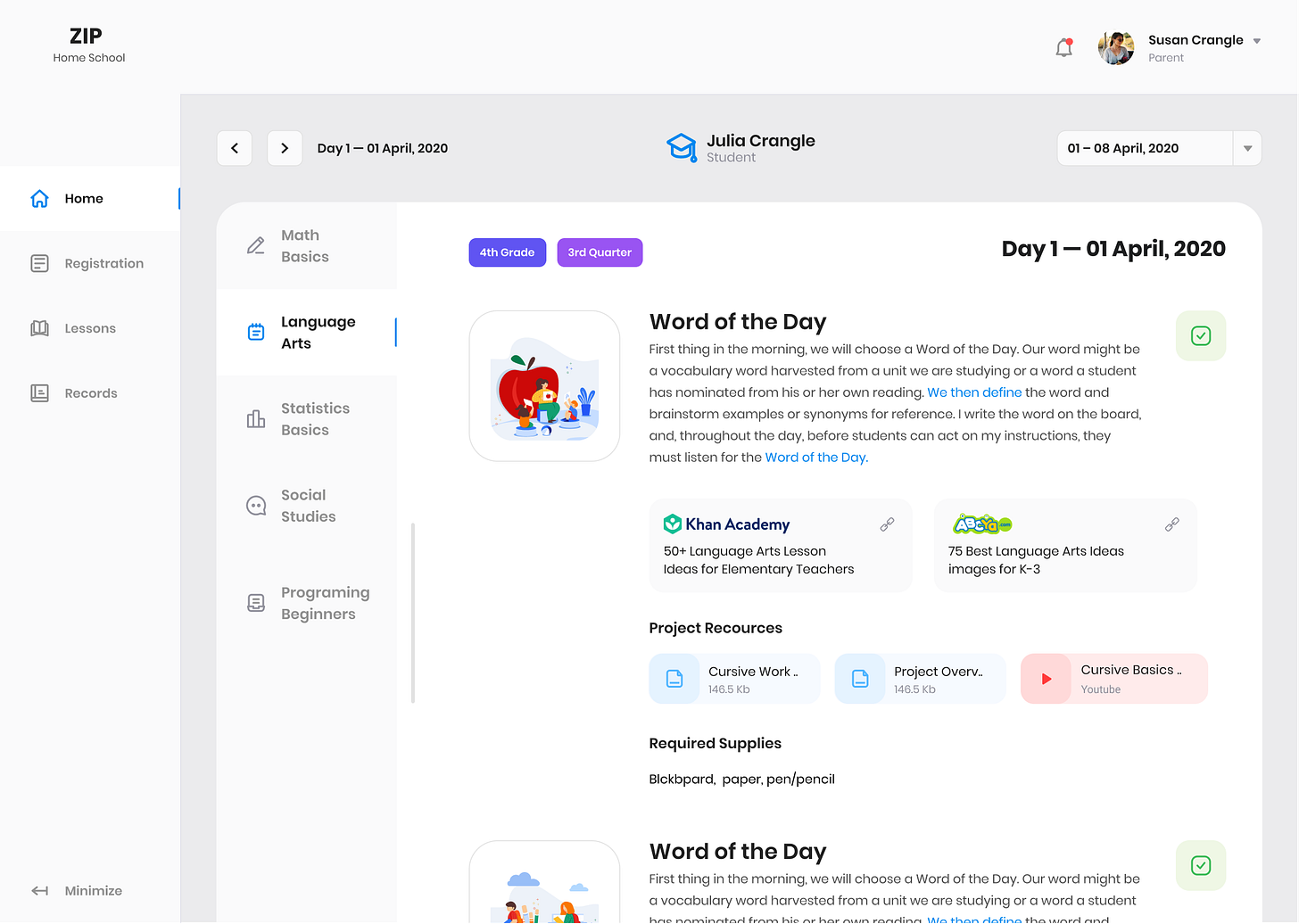Viewport: 1299px width, 924px height.
Task: Click the ABCya logo
Action: tap(982, 524)
